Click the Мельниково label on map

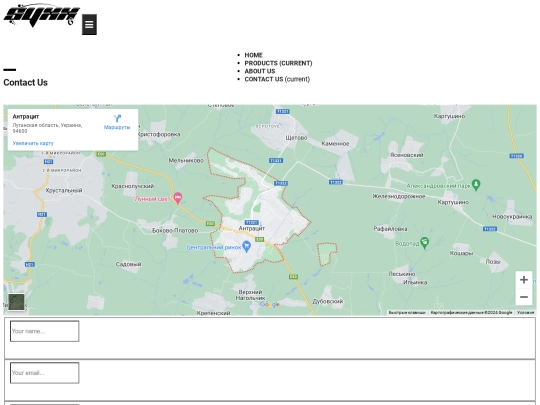point(186,160)
